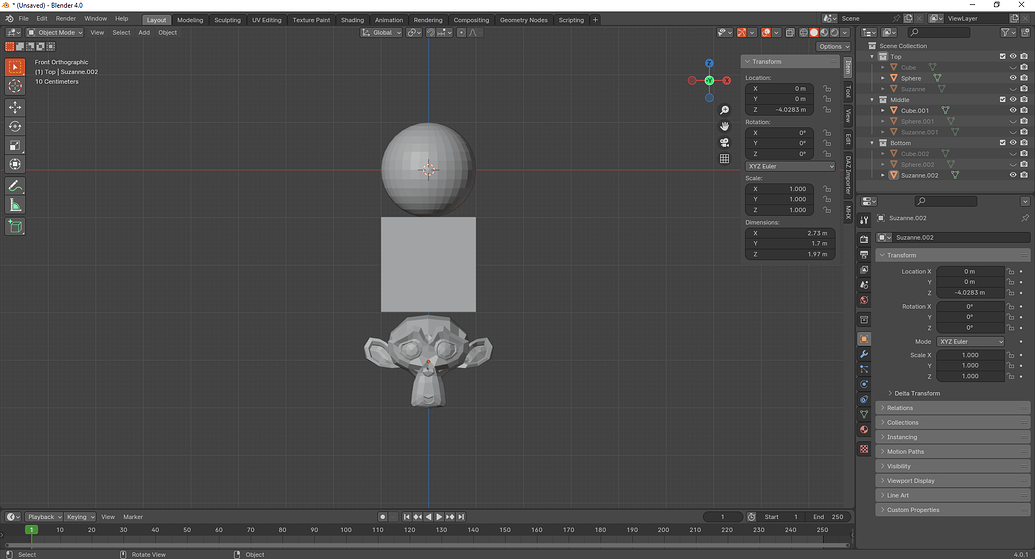Hide the Sphere object in viewport

coord(1013,78)
